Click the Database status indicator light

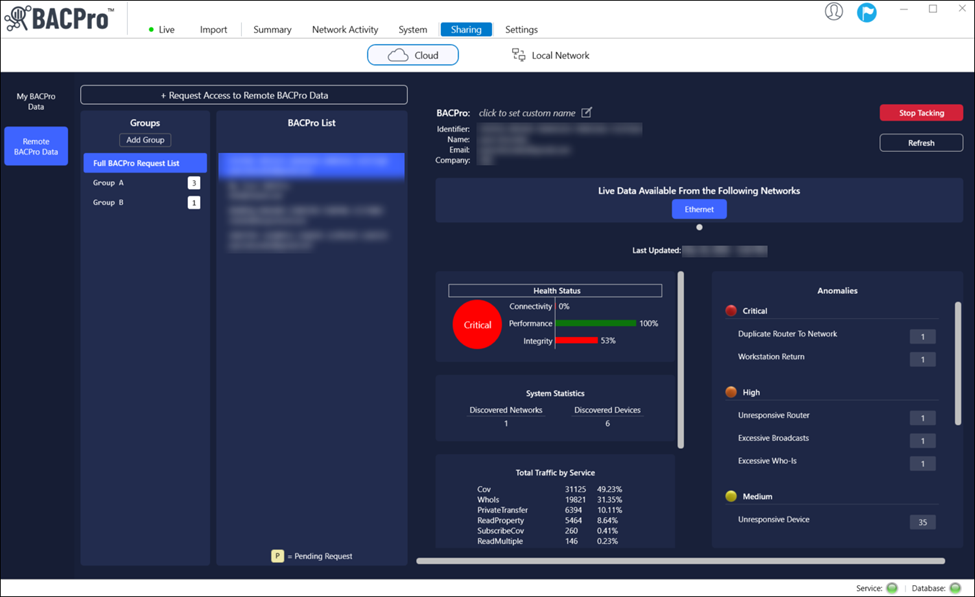point(955,588)
